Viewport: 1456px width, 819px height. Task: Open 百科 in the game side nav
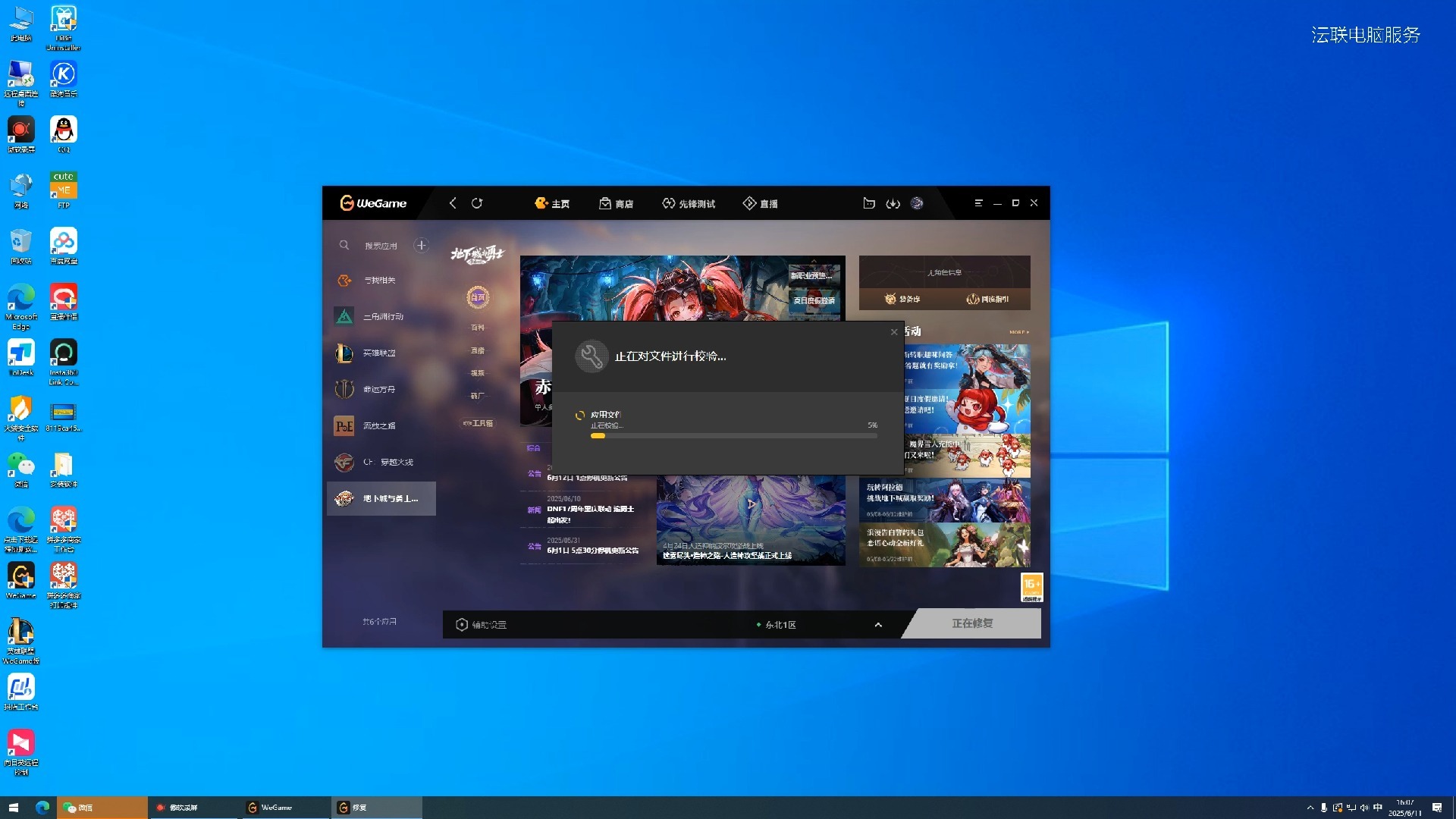point(478,328)
